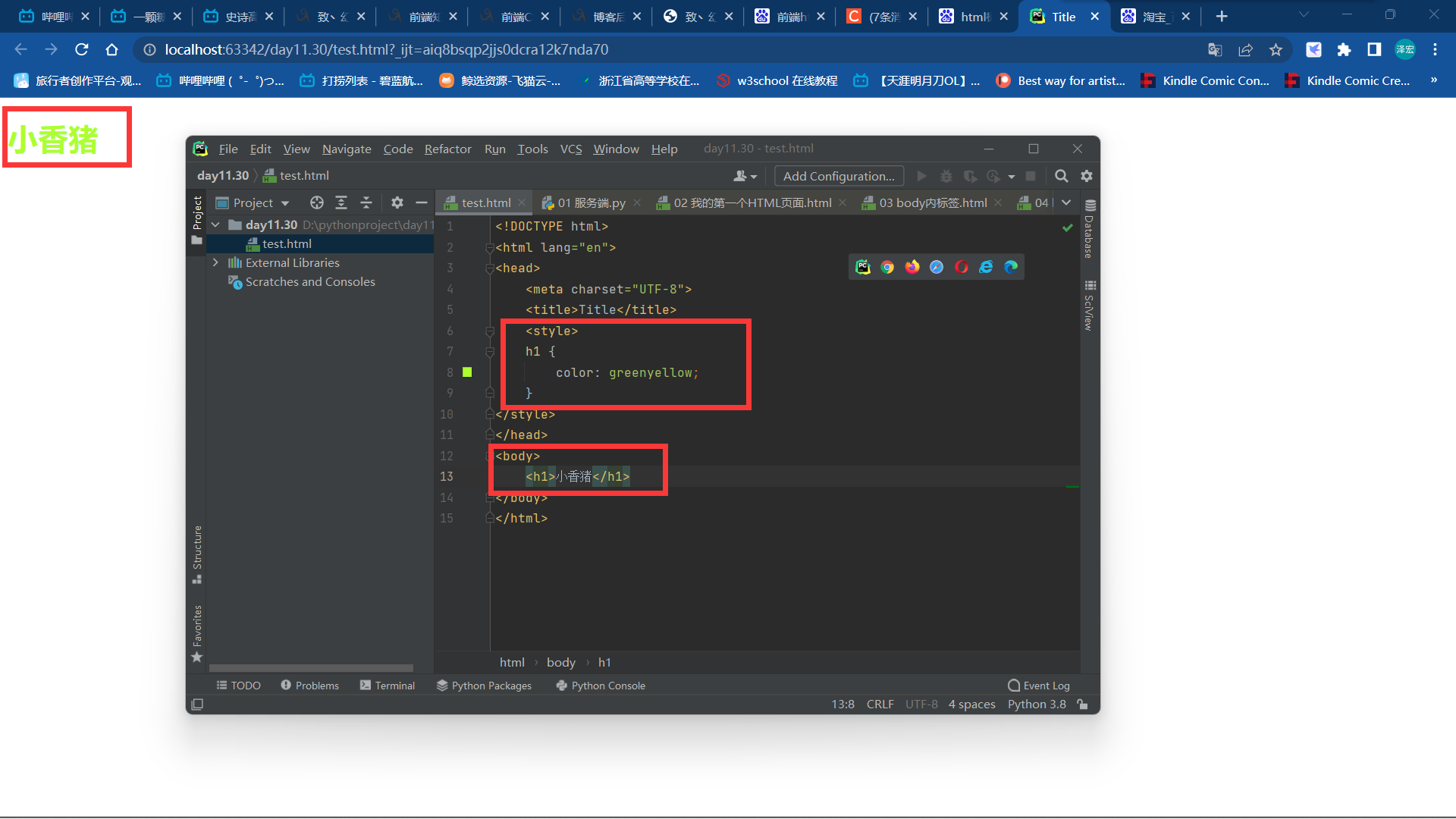Screen dimensions: 1456x819
Task: Click Add Configuration... button
Action: [x=839, y=176]
